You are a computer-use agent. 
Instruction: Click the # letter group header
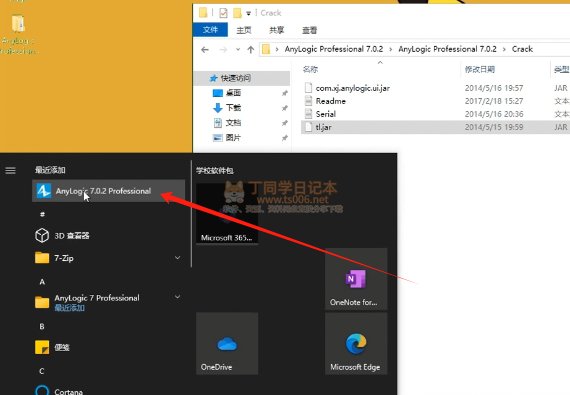click(x=42, y=214)
